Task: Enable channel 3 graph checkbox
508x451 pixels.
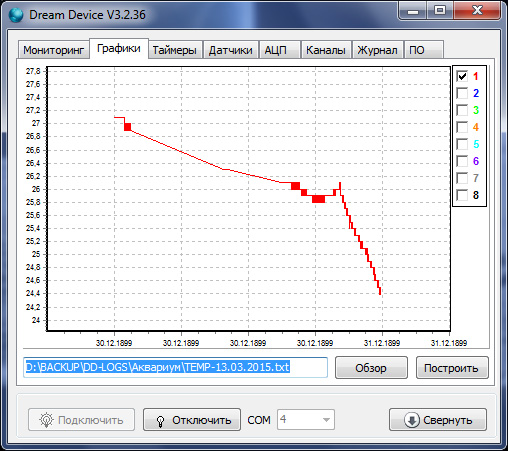Action: click(x=462, y=110)
